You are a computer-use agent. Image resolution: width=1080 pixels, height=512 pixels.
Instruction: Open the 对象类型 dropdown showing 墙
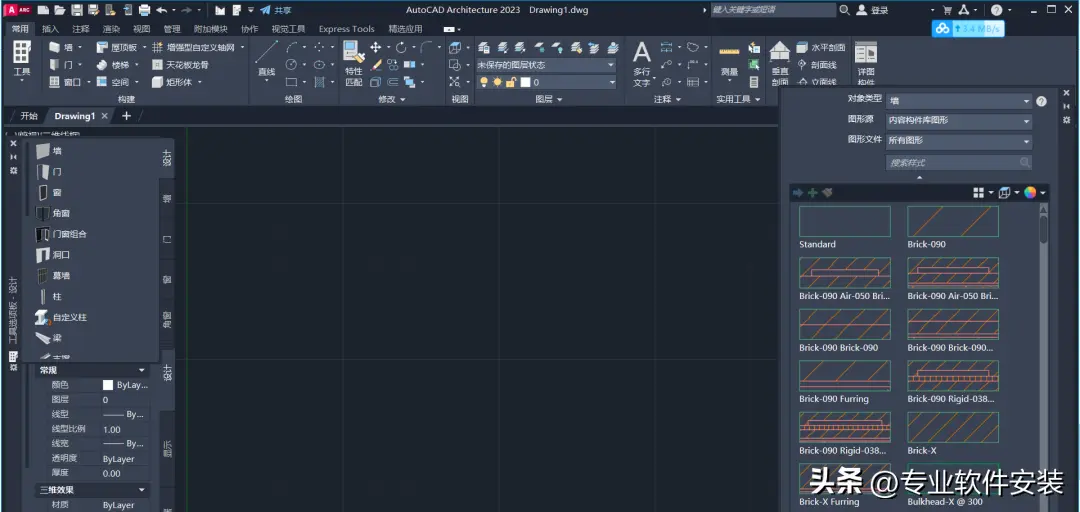[959, 101]
